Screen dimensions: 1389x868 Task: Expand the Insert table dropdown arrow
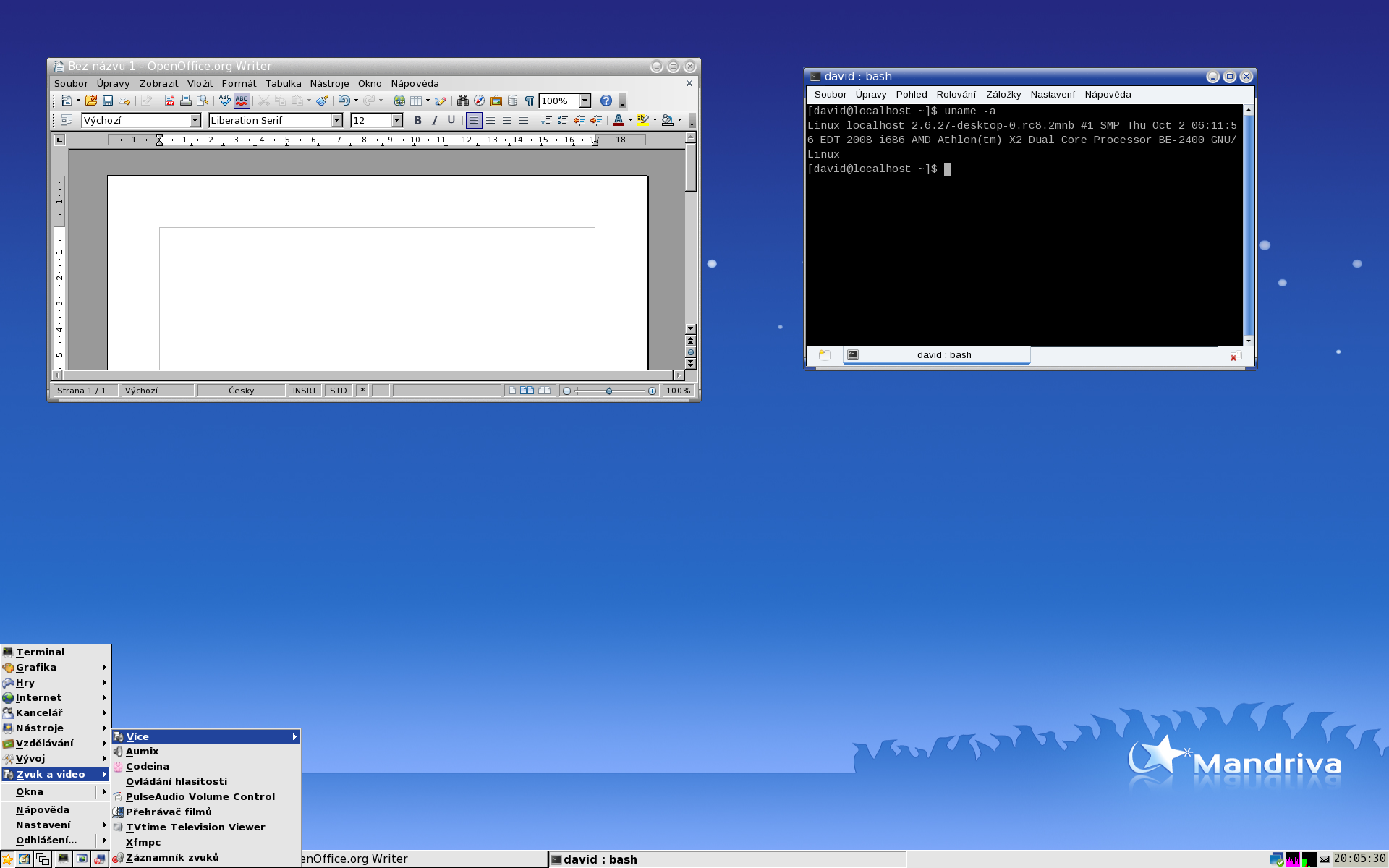[x=428, y=101]
